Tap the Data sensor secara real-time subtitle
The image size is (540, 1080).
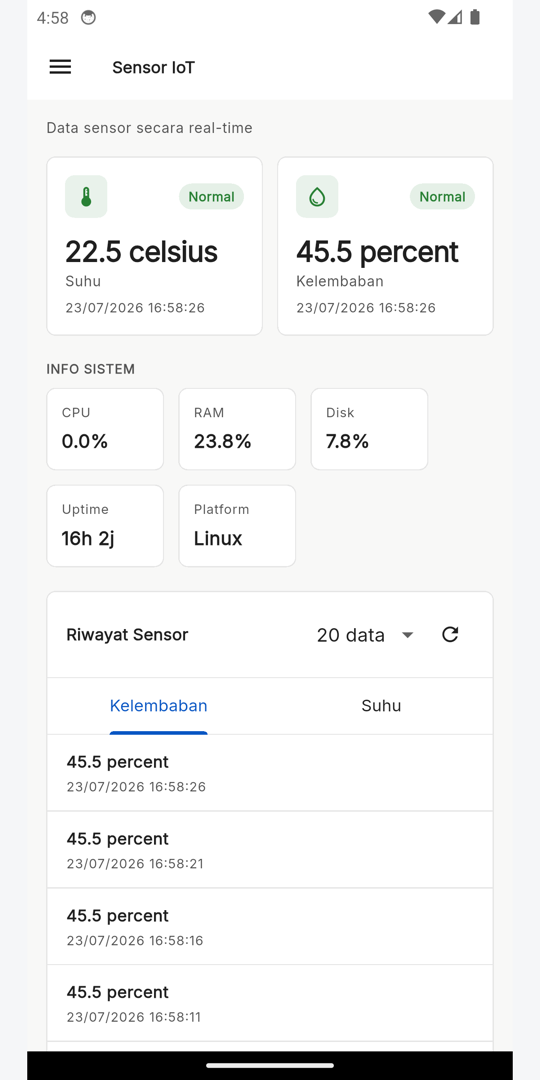coord(149,128)
